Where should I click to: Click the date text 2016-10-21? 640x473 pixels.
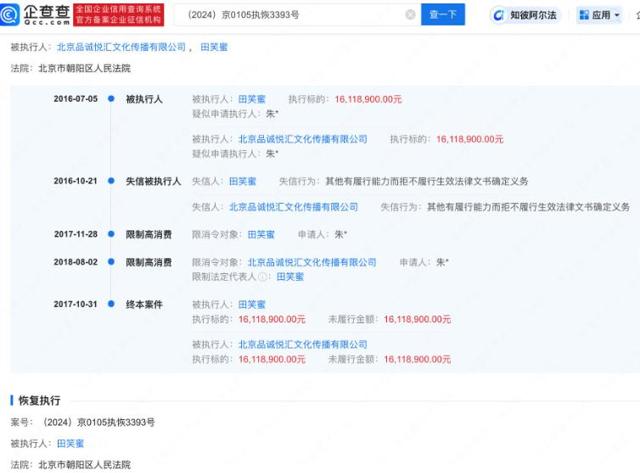click(x=76, y=181)
